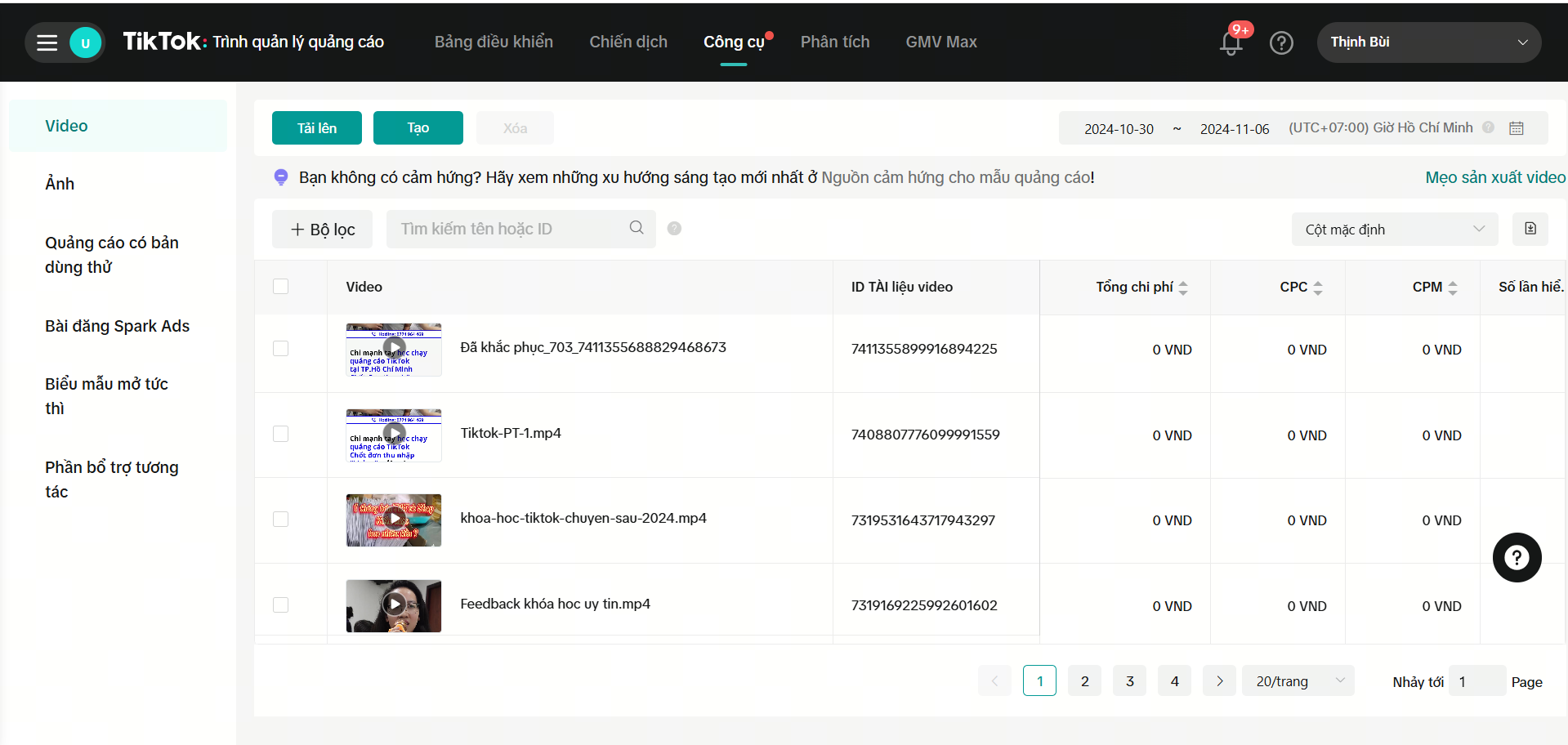Click the timezone info icon

(1489, 127)
